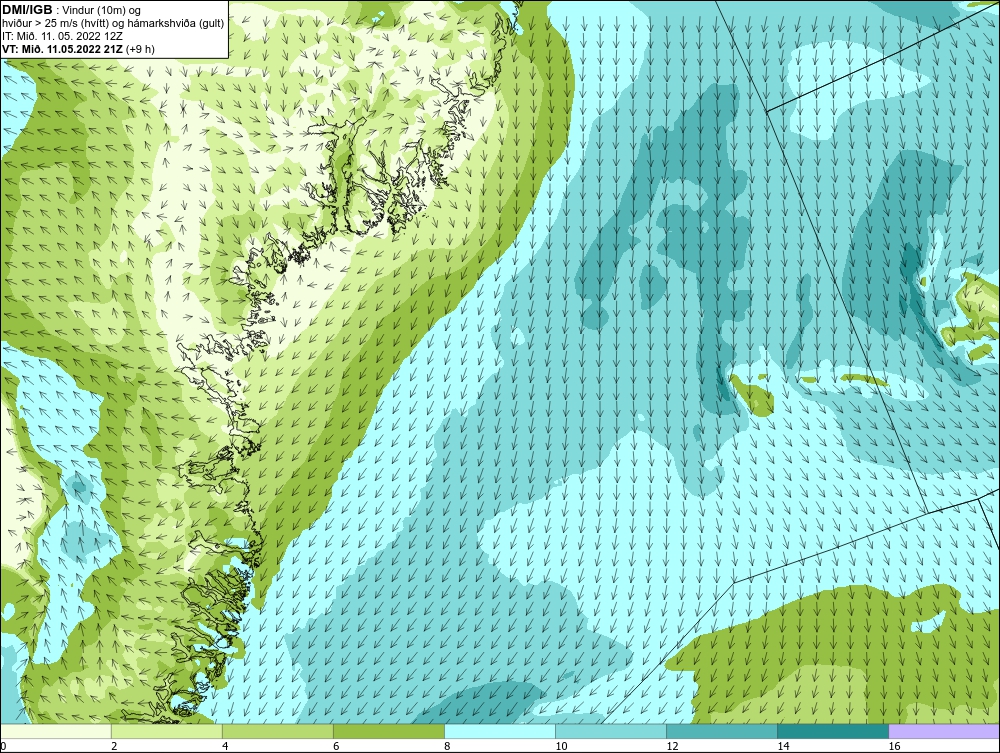1000x753 pixels.
Task: Click the 8–10 m/s light cyan legend swatch
Action: click(500, 731)
